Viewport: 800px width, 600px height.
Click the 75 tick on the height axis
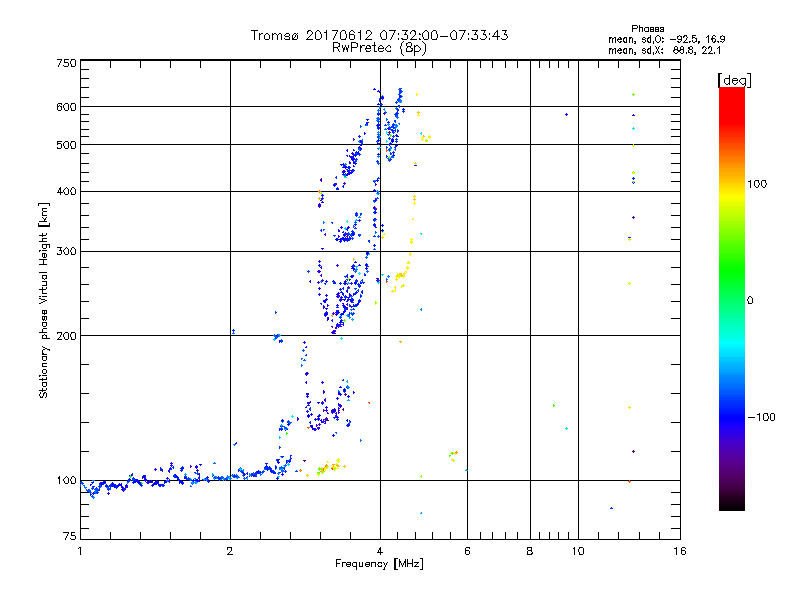tap(69, 540)
